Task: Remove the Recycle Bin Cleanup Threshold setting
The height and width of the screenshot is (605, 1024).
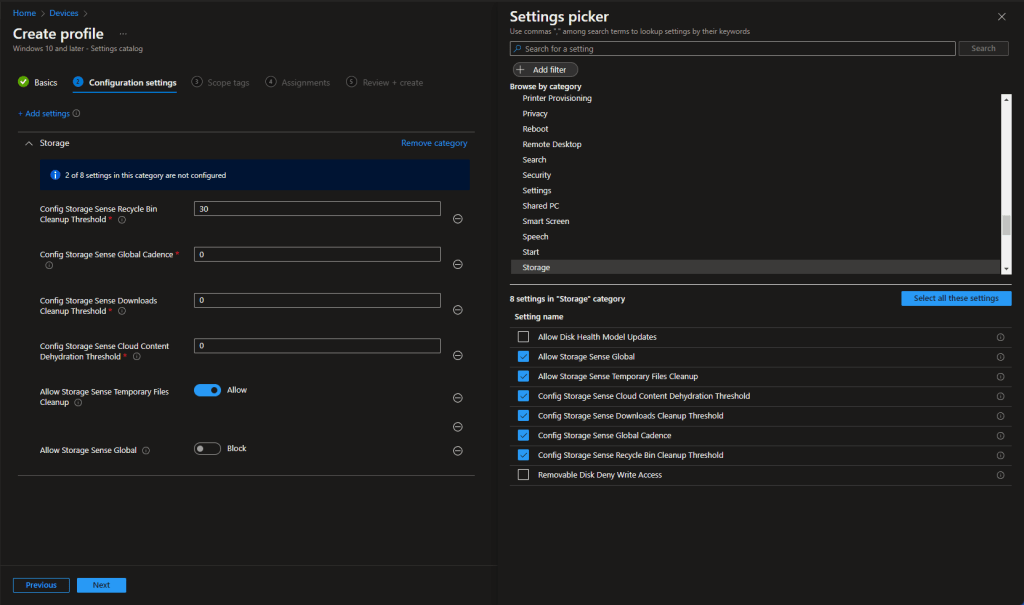Action: tap(457, 219)
